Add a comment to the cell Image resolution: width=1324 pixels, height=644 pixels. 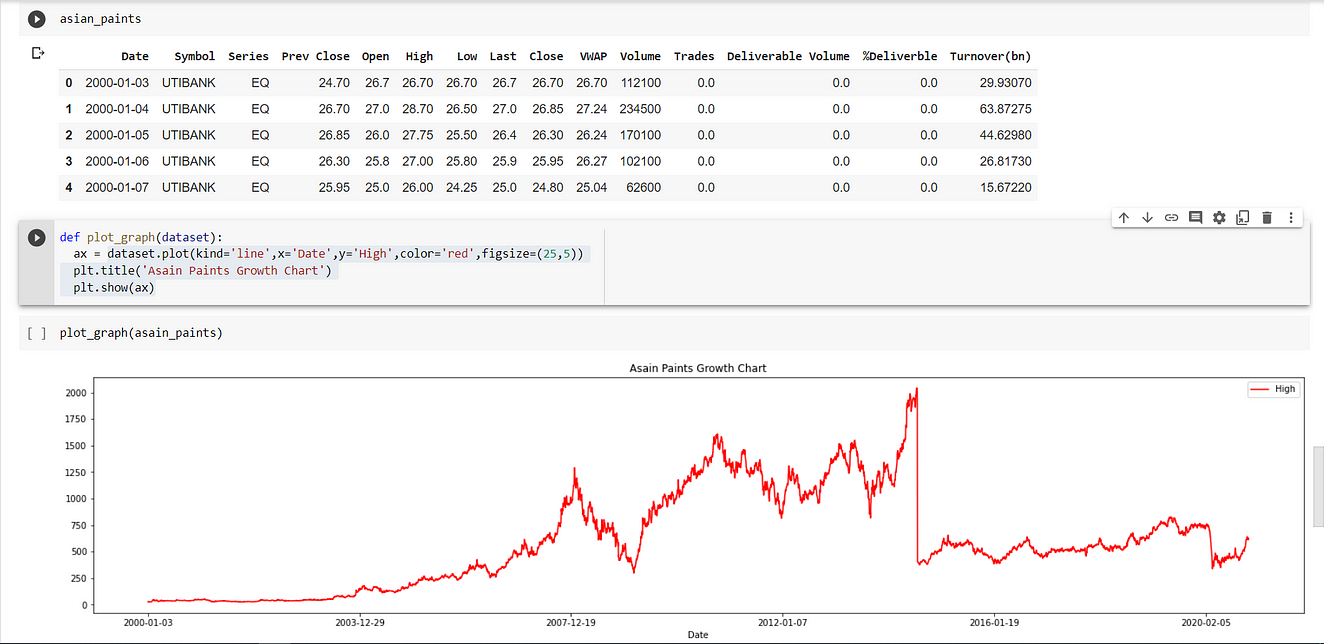pos(1195,217)
